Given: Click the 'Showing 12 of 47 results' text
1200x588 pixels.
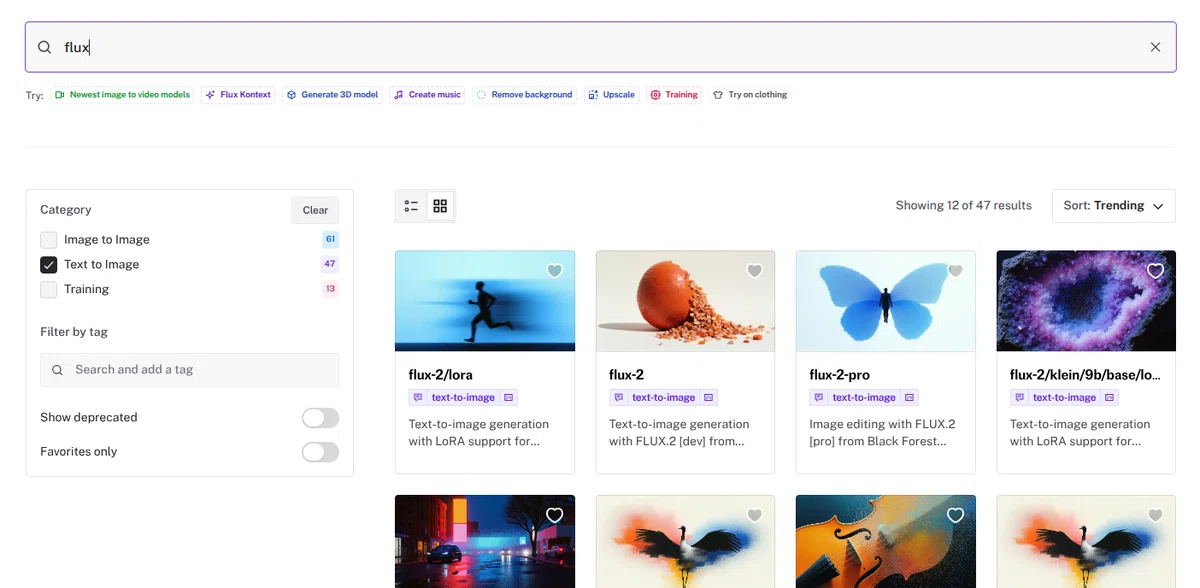Looking at the screenshot, I should (x=963, y=206).
